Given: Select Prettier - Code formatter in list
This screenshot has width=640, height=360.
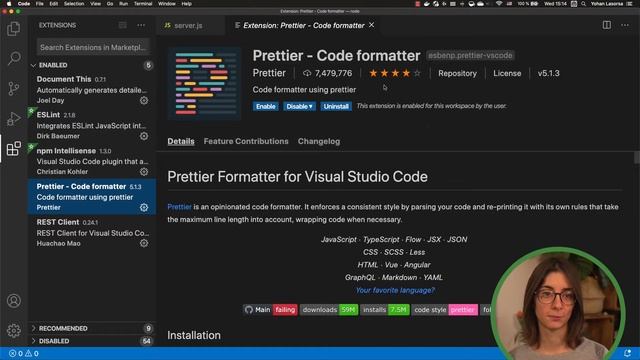Looking at the screenshot, I should point(92,196).
